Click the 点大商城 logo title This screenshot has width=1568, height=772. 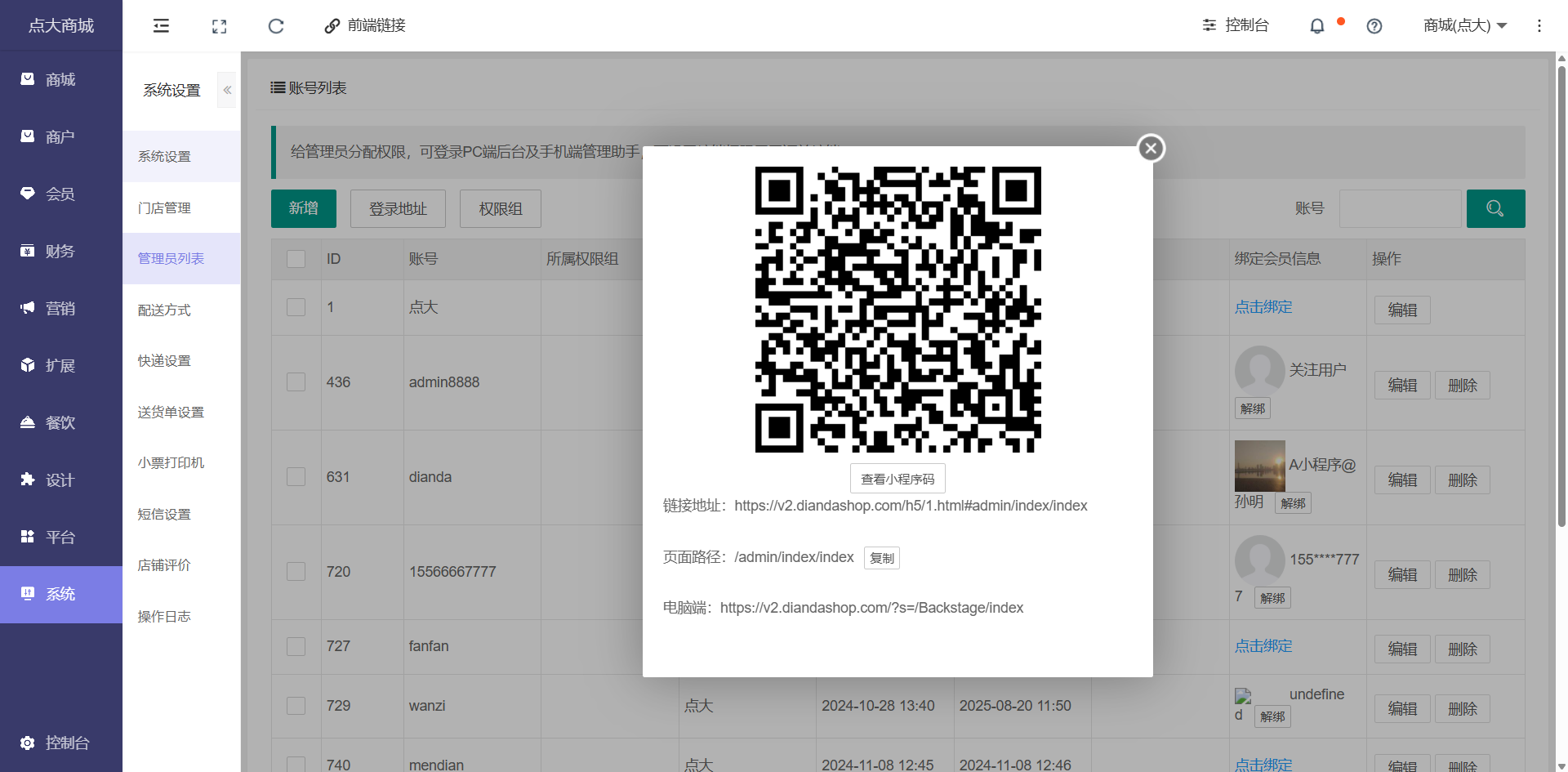pyautogui.click(x=61, y=25)
